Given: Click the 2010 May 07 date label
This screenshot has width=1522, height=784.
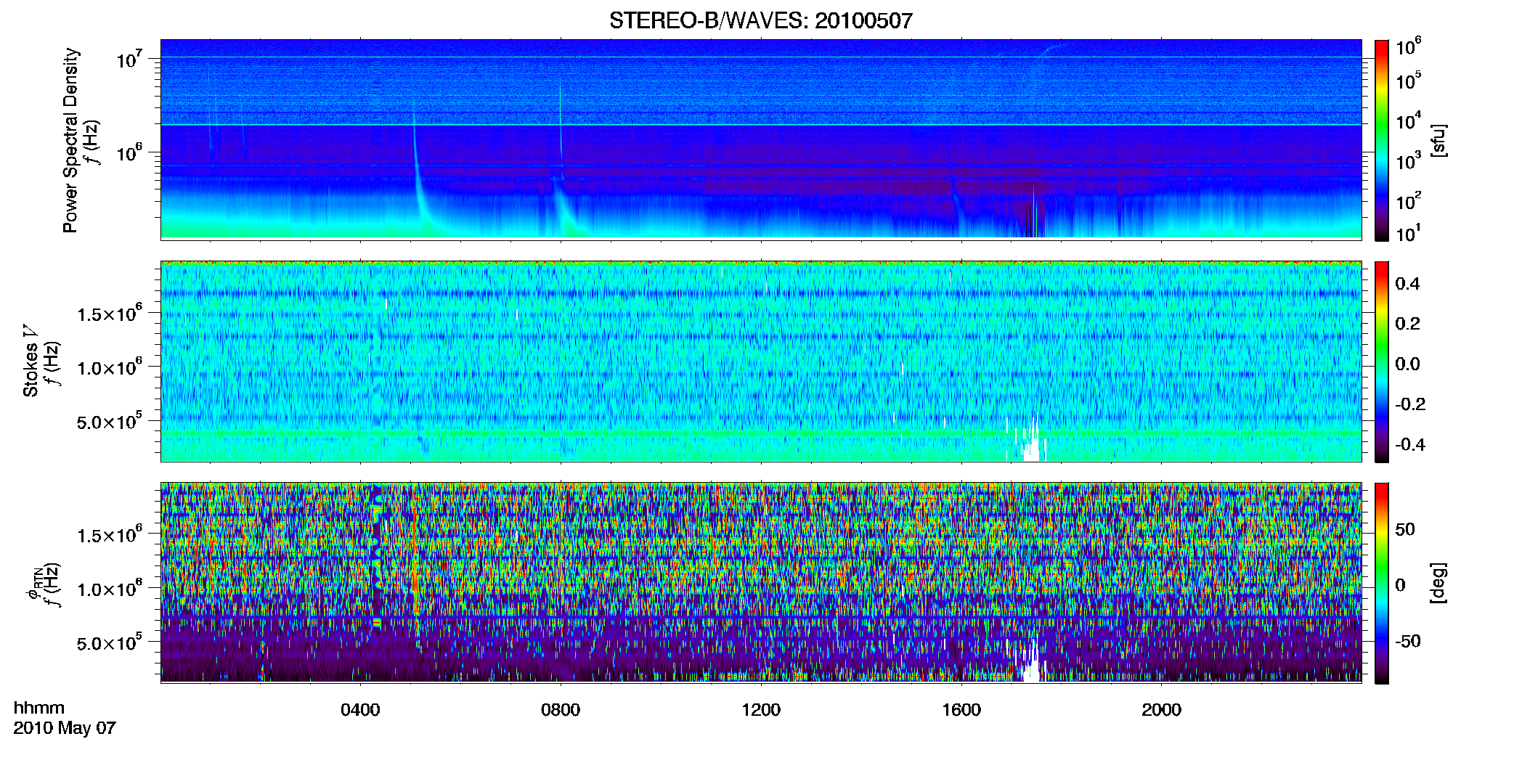Looking at the screenshot, I should pyautogui.click(x=65, y=728).
